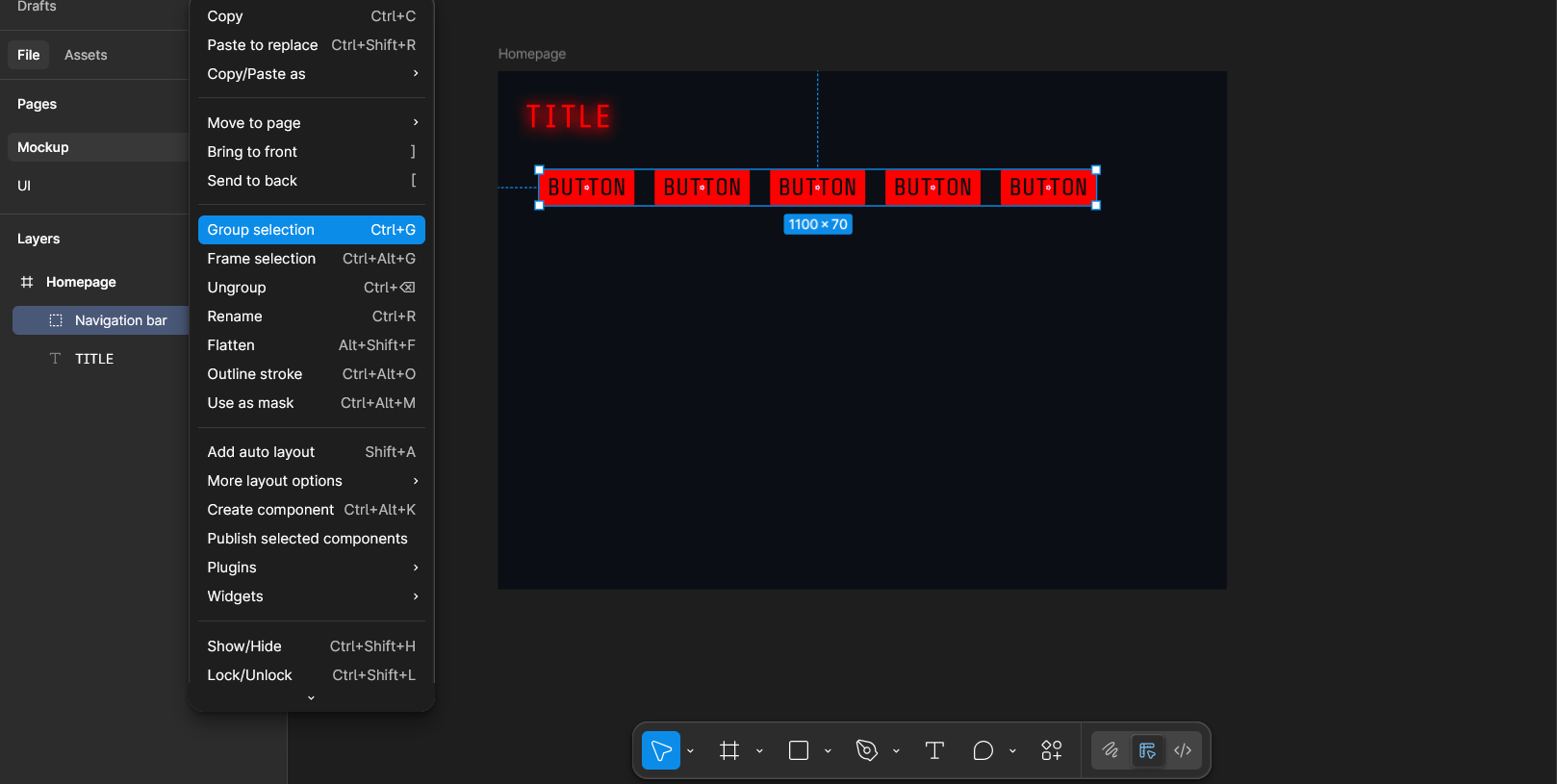Open the Actions and components tool
This screenshot has width=1557, height=784.
pos(1051,750)
